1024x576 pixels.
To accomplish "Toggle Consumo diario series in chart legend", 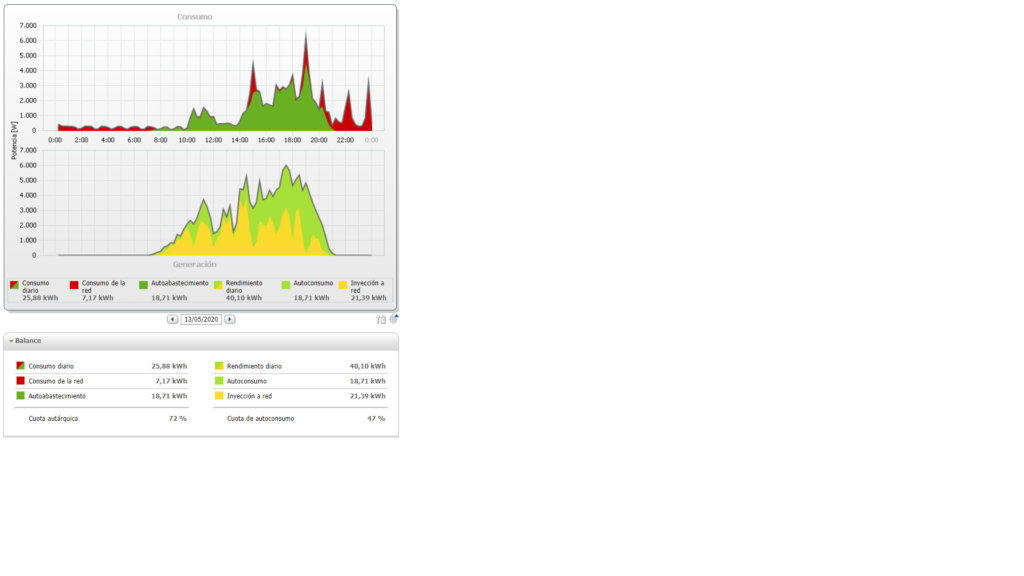I will click(14, 285).
